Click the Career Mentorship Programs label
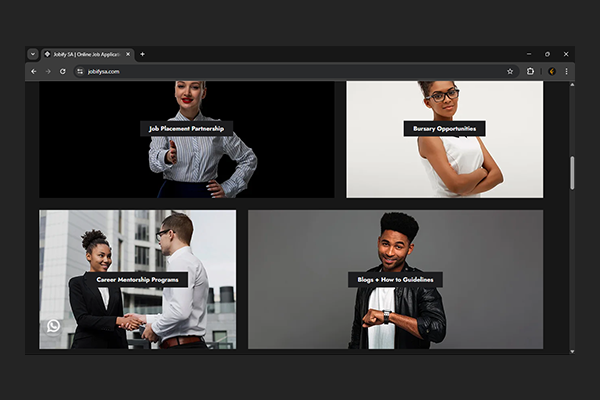Image resolution: width=600 pixels, height=400 pixels. (x=138, y=280)
